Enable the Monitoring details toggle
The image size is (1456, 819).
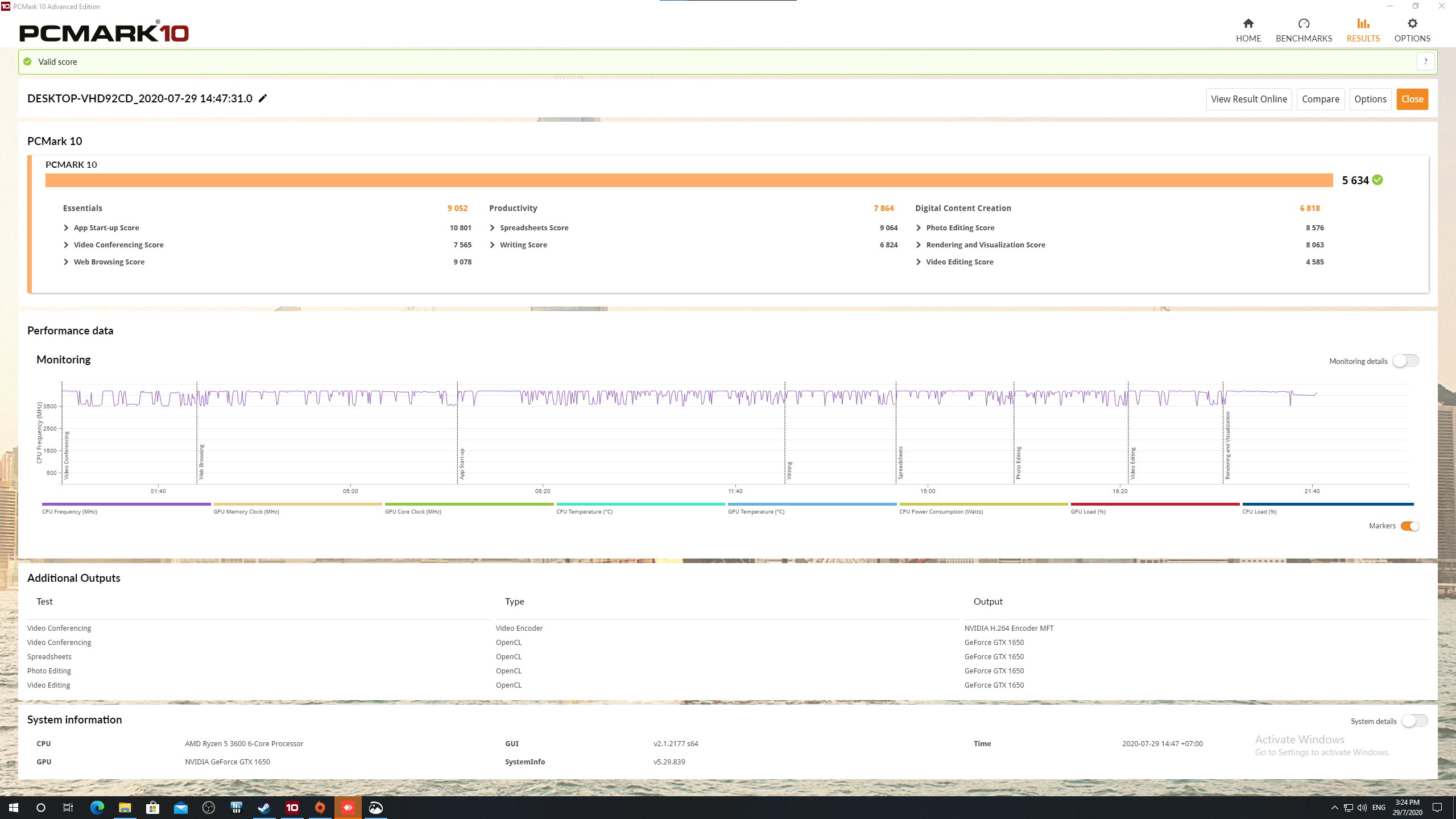click(x=1405, y=361)
